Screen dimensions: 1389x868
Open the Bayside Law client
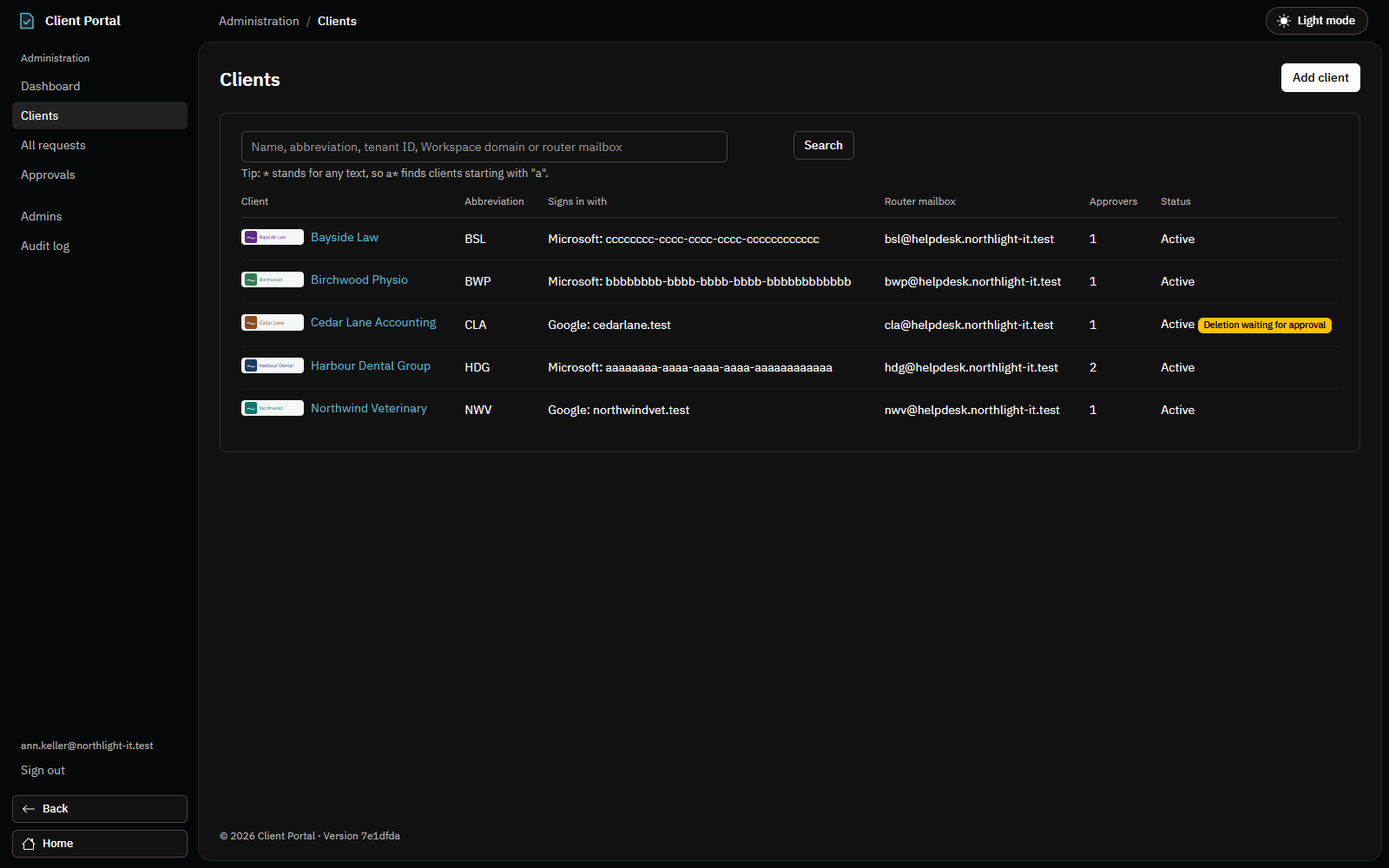click(x=345, y=237)
